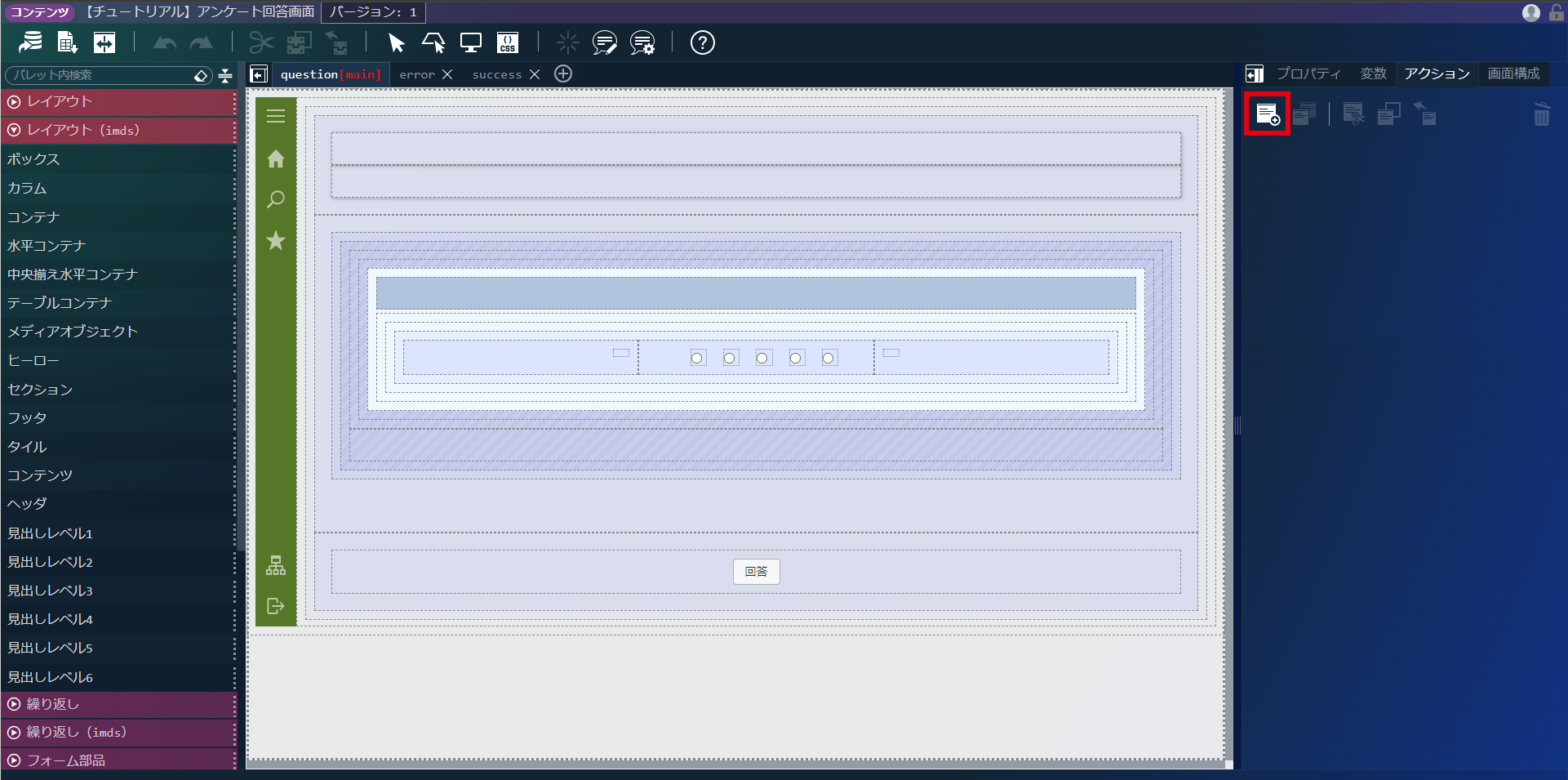The image size is (1568, 780).
Task: Open the 画面構成 tab
Action: point(1513,74)
